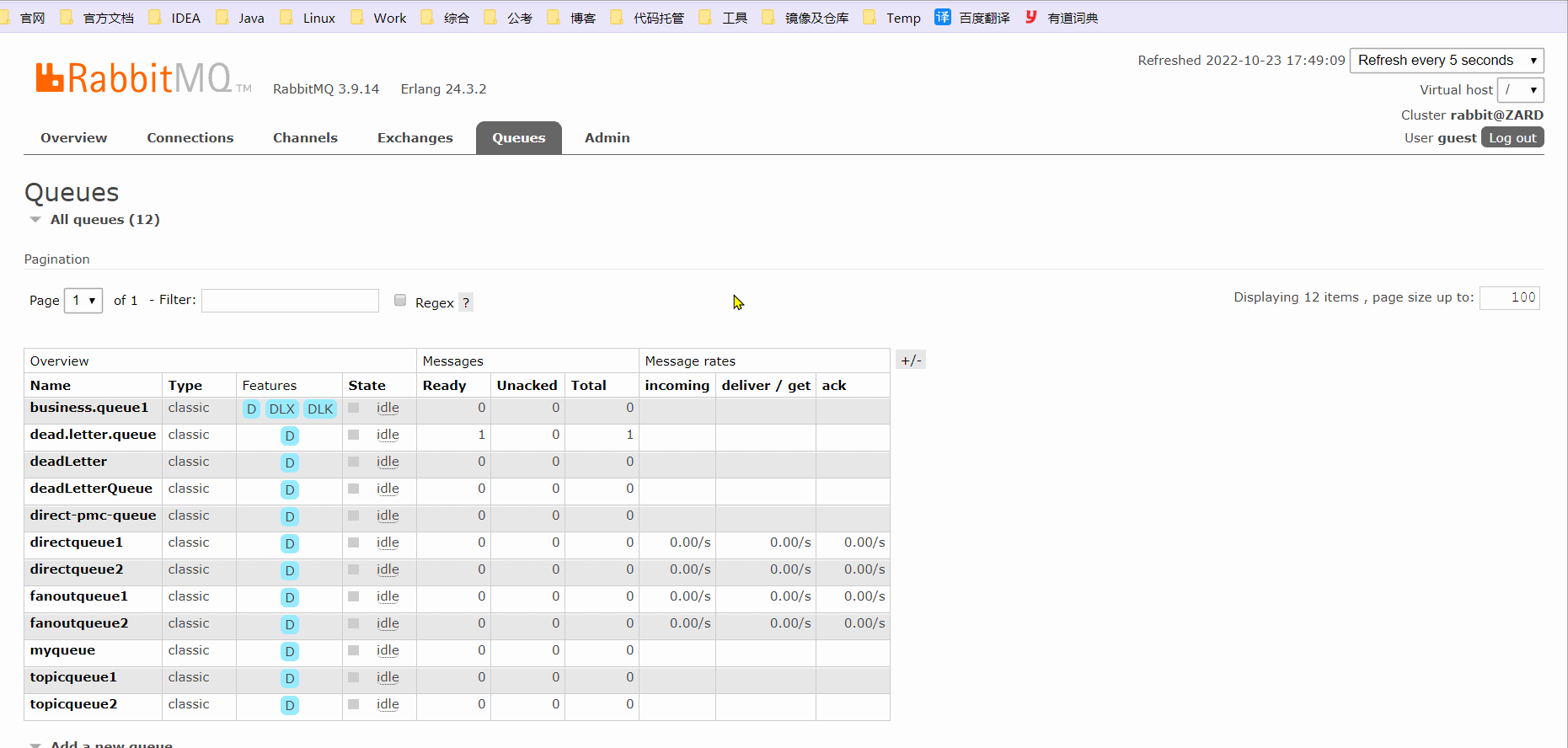Open the refresh interval dropdown
1568x748 pixels.
[1447, 61]
